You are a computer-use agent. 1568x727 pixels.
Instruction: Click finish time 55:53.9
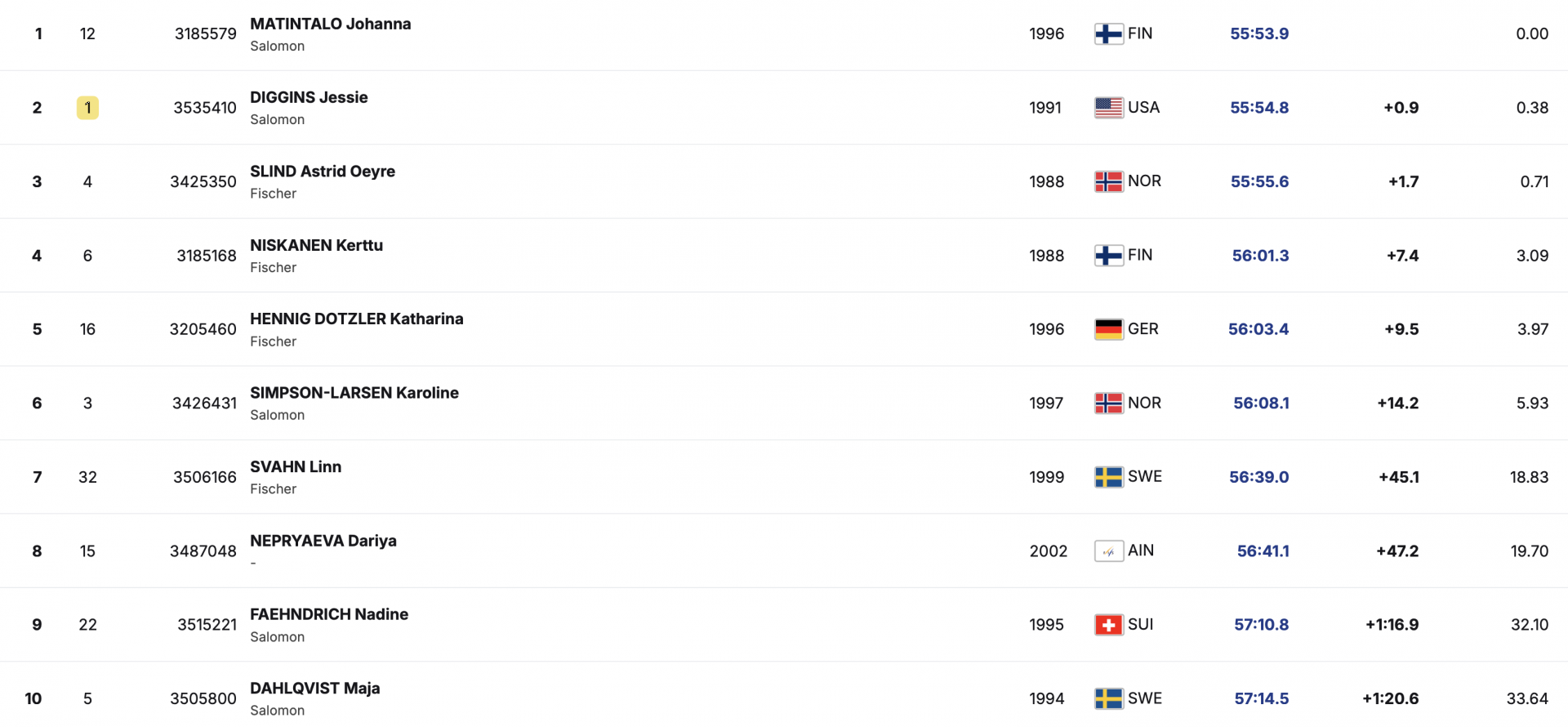pyautogui.click(x=1259, y=33)
